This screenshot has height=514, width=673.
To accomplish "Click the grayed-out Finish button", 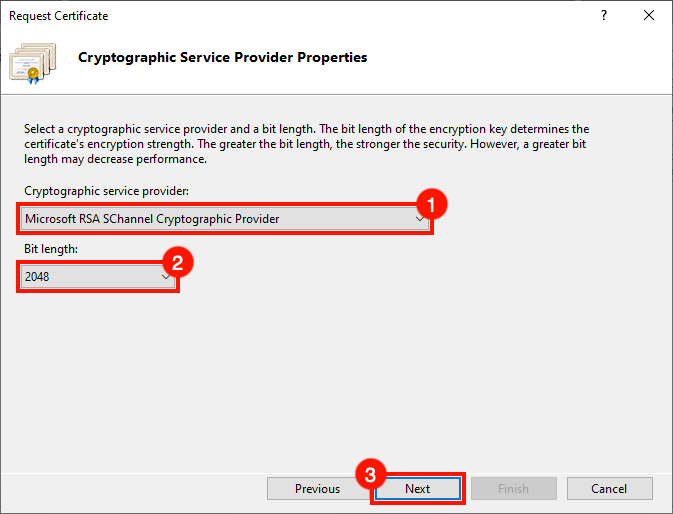I will click(x=512, y=489).
